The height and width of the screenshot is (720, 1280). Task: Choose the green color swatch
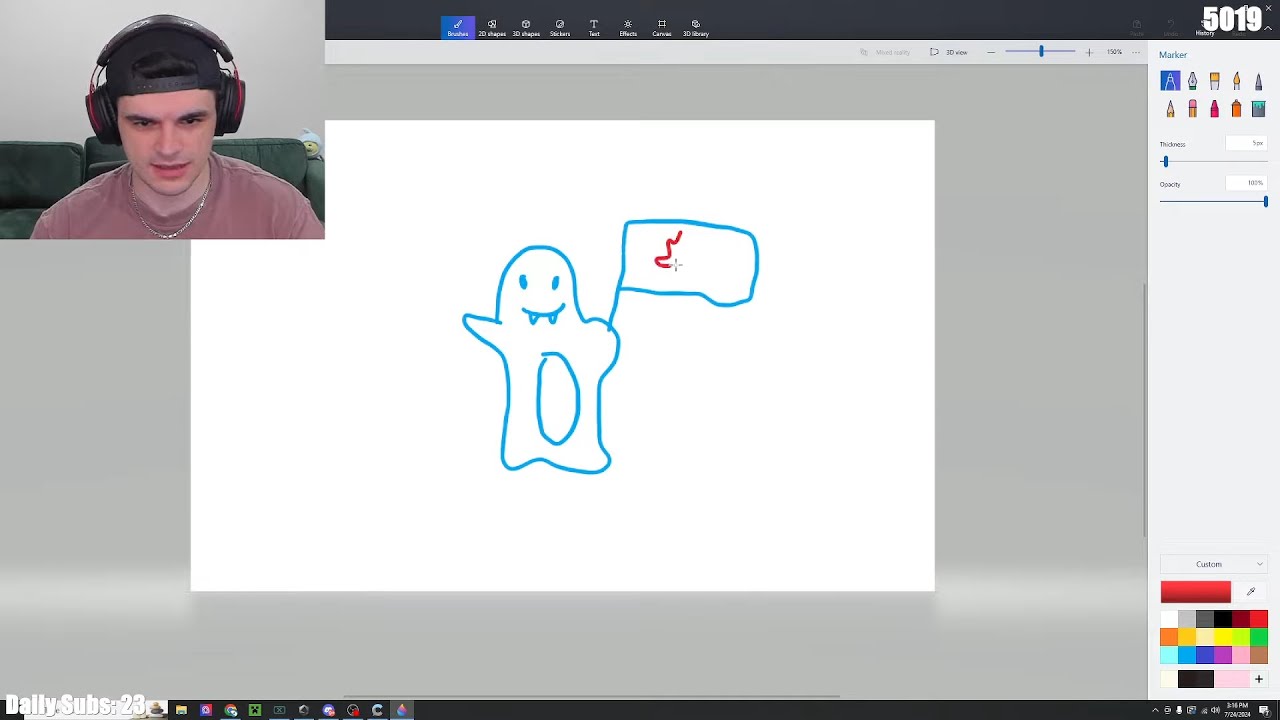click(1259, 637)
